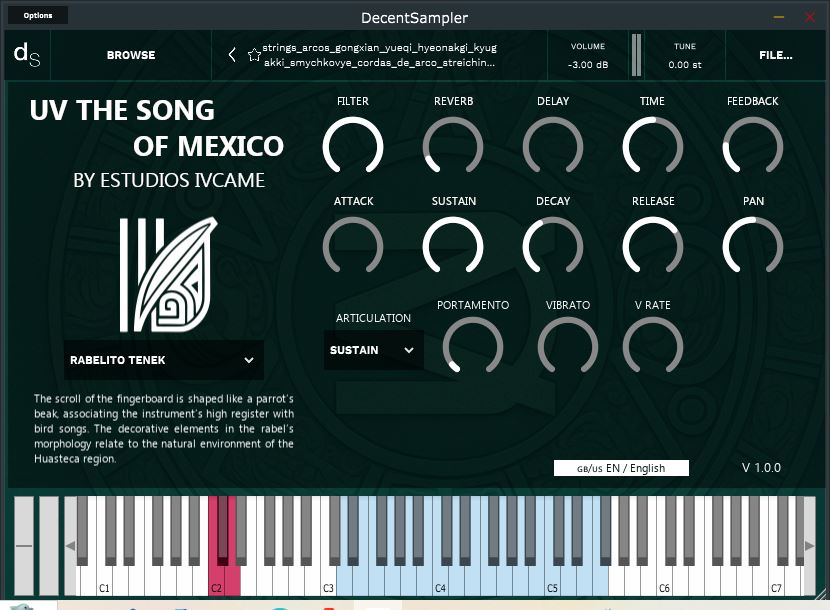The height and width of the screenshot is (610, 830).
Task: Click the BY ESTUDIOS IVCAME subtitle
Action: (169, 181)
